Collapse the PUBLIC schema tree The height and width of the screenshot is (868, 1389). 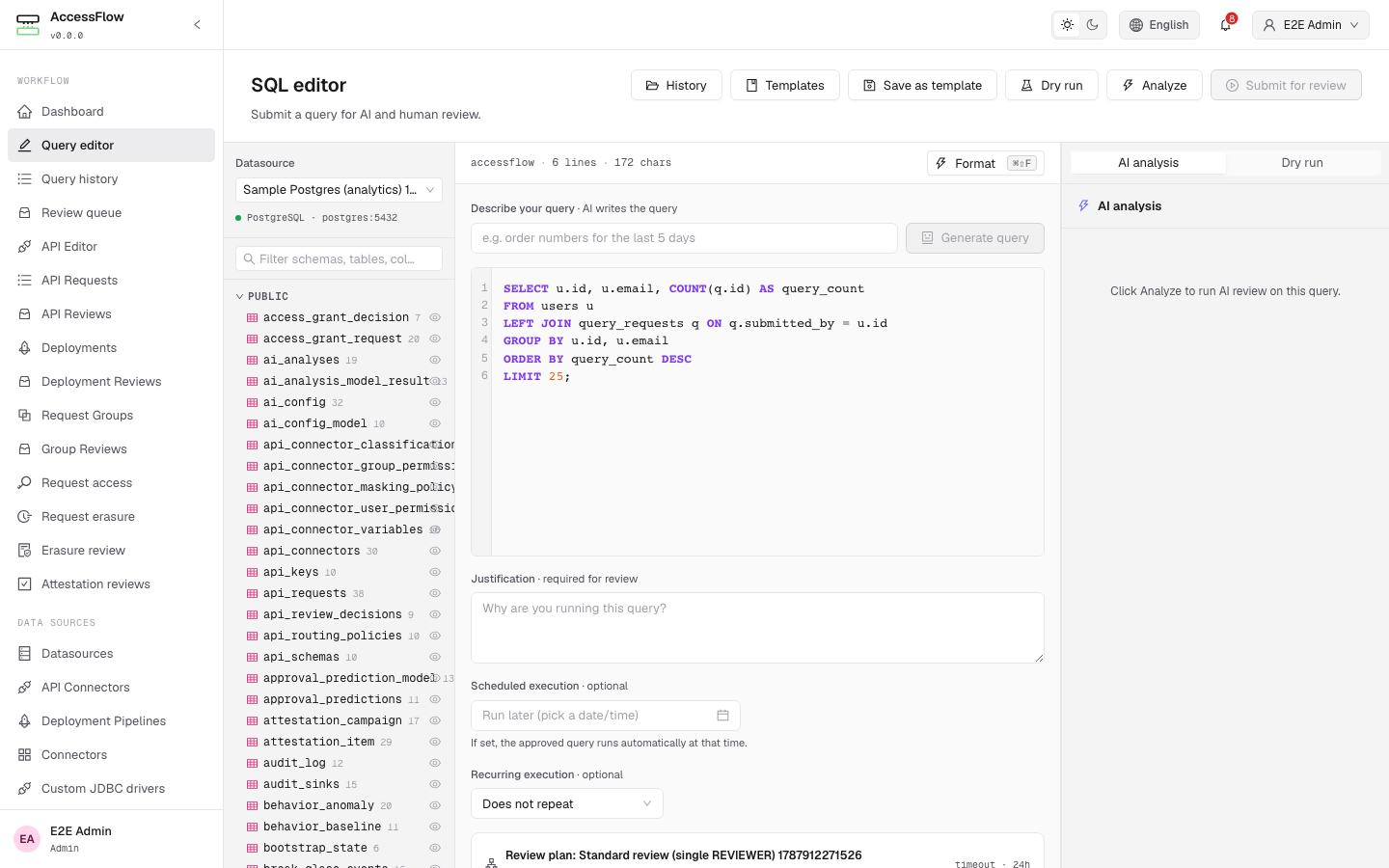click(240, 296)
